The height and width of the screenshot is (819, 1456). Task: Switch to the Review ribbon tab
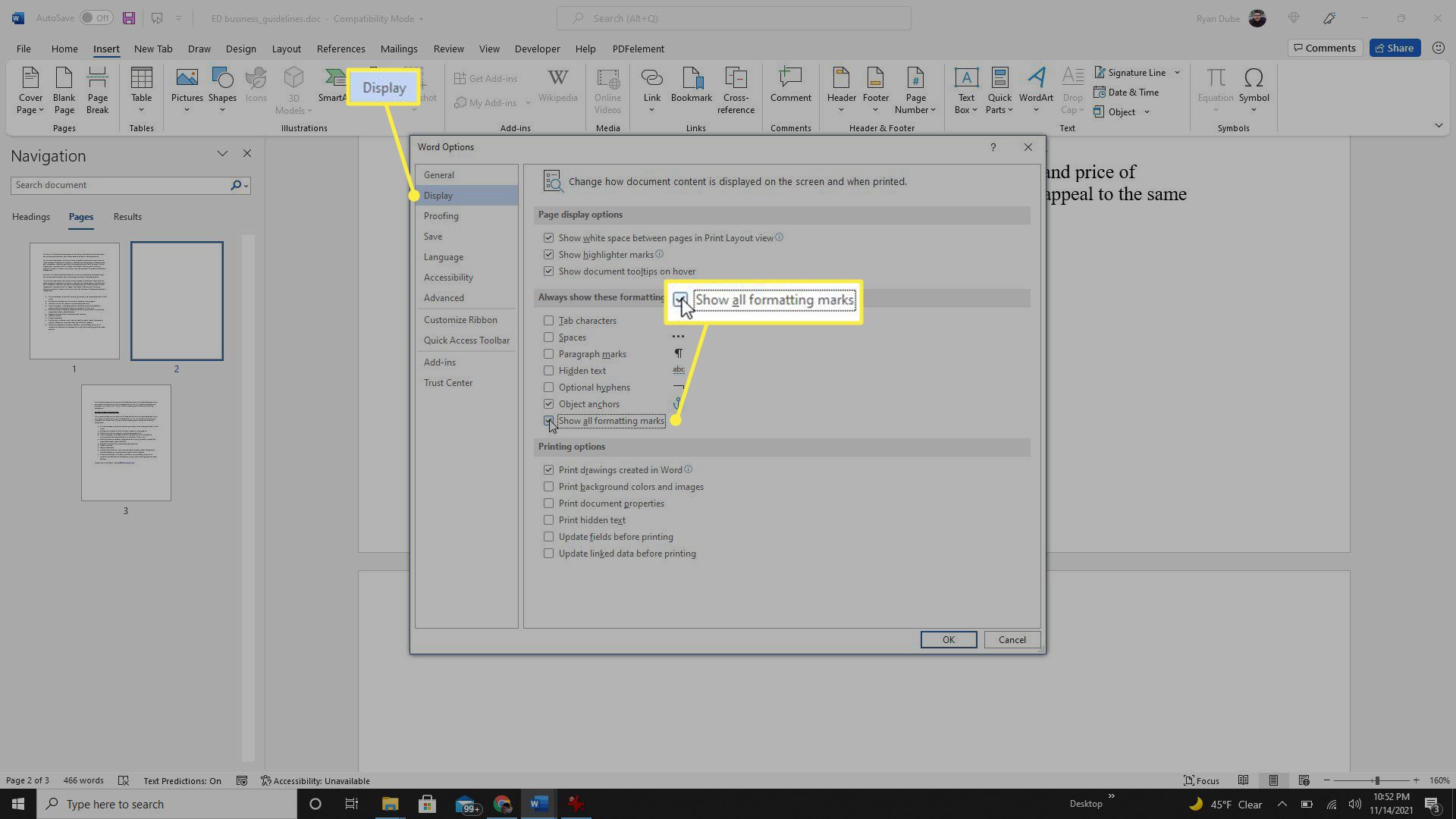(x=449, y=48)
